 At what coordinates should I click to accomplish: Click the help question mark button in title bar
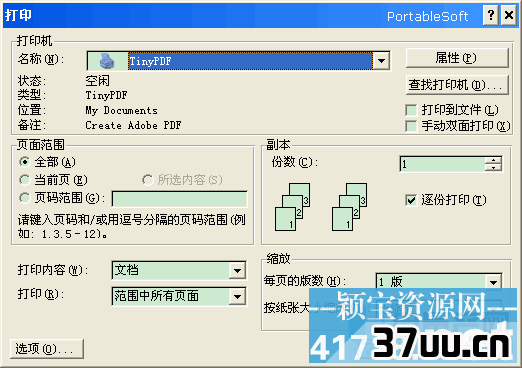tap(491, 15)
